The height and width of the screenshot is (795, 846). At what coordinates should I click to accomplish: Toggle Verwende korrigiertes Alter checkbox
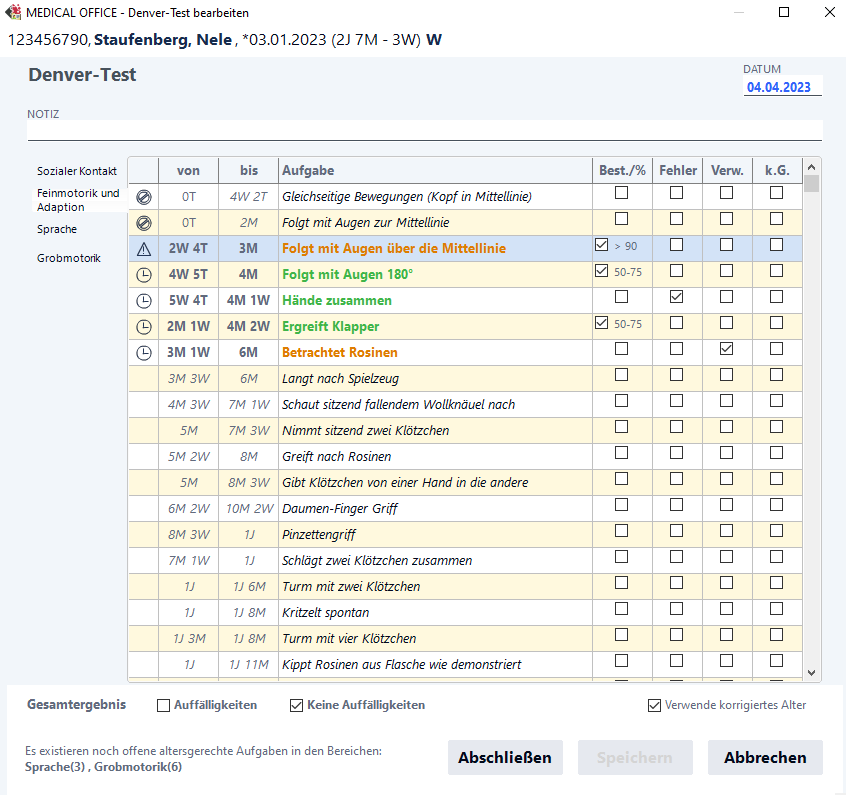coord(655,706)
